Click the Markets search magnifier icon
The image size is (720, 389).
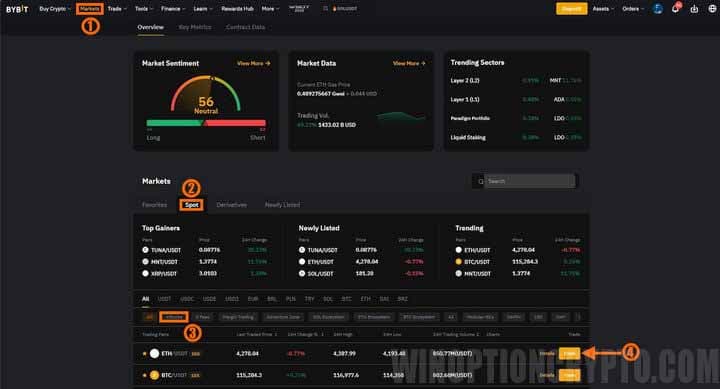[x=481, y=181]
